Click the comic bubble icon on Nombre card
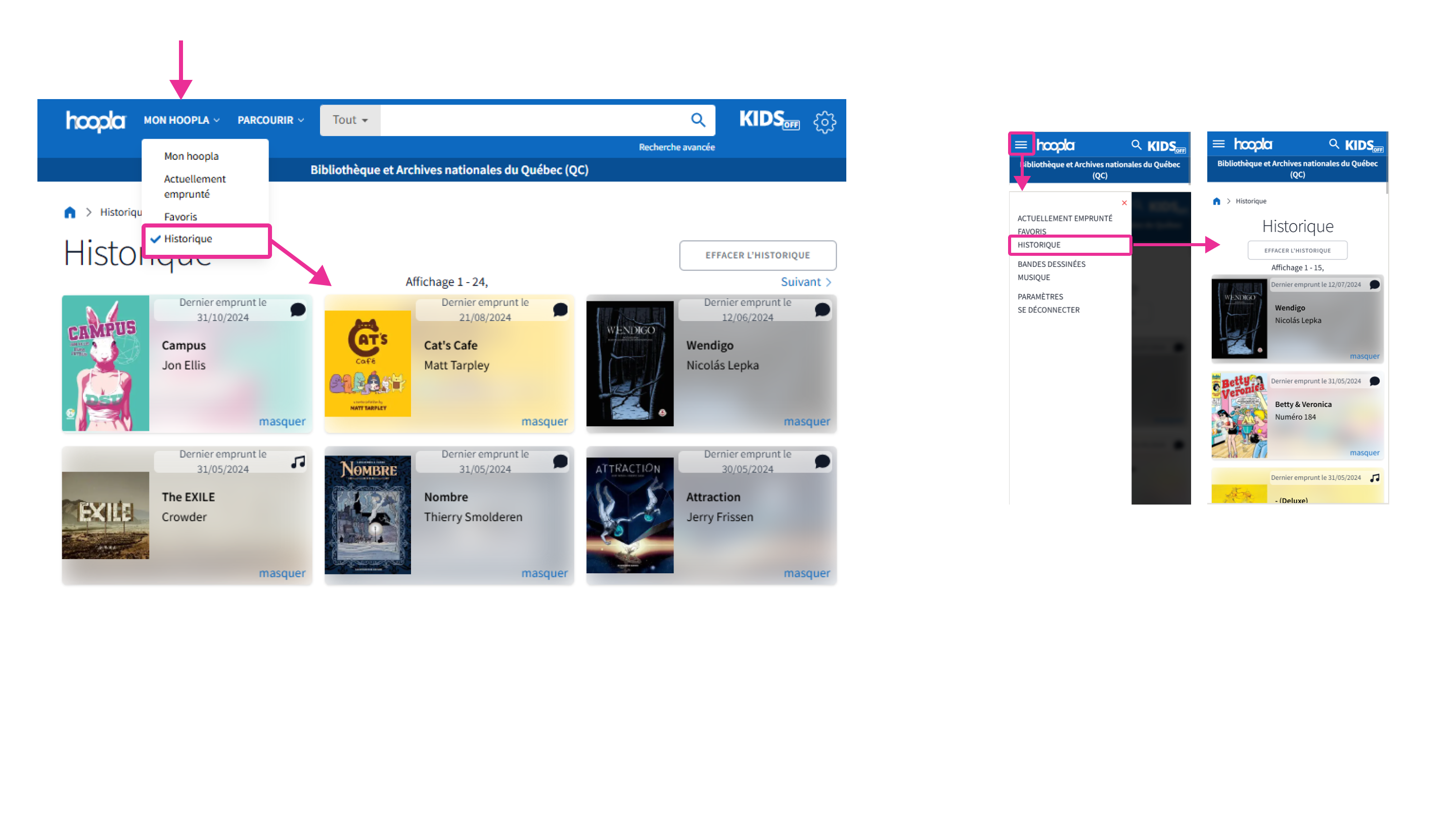Image resolution: width=1456 pixels, height=819 pixels. (560, 461)
